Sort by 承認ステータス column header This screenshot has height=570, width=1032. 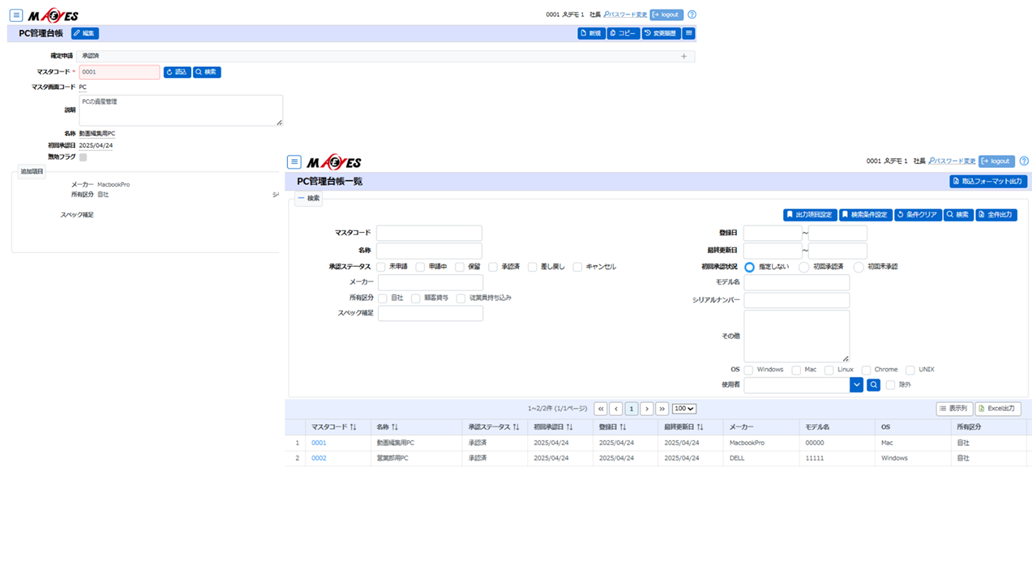pos(494,427)
